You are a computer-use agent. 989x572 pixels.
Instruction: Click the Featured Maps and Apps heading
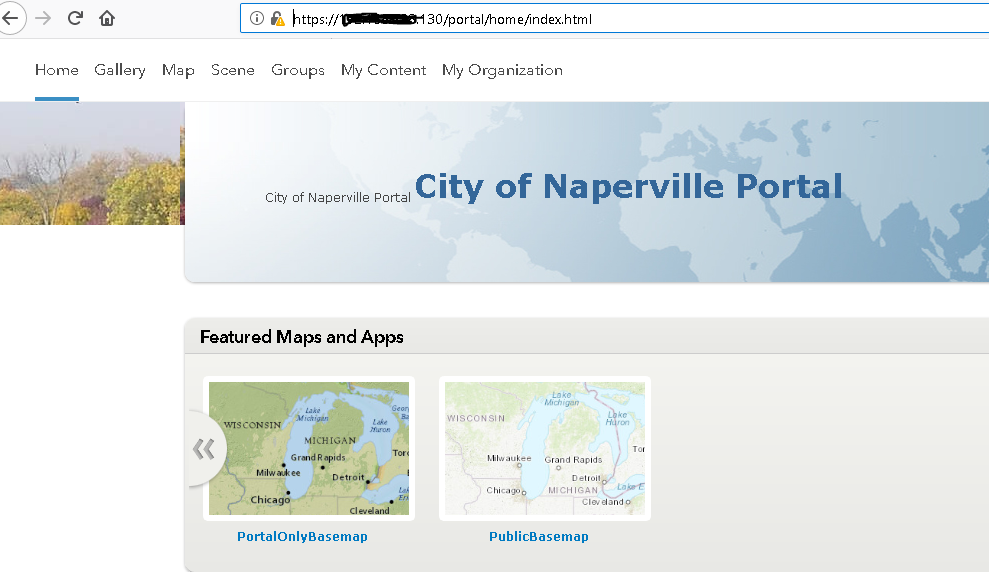pos(301,337)
